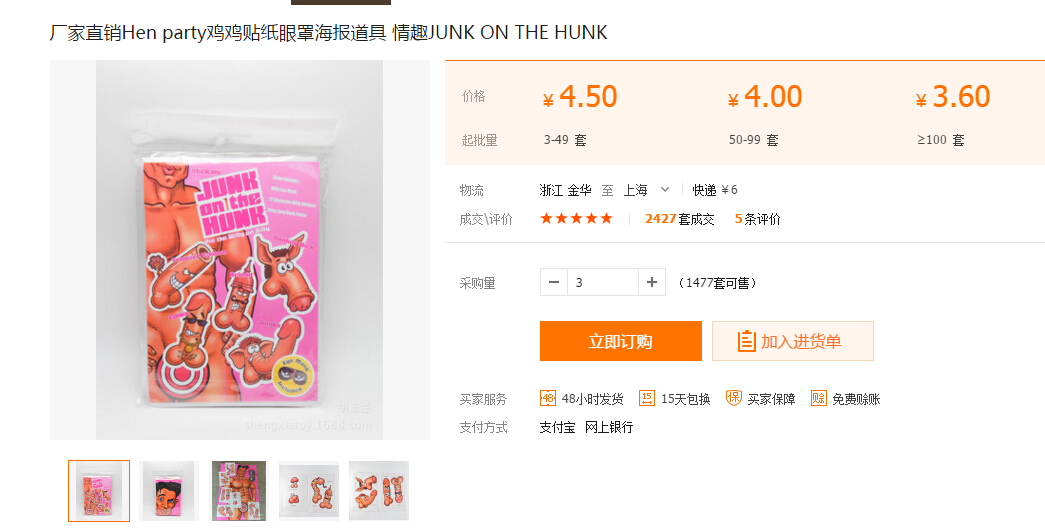The image size is (1045, 529).
Task: Select the fifth product thumbnail
Action: coord(379,490)
